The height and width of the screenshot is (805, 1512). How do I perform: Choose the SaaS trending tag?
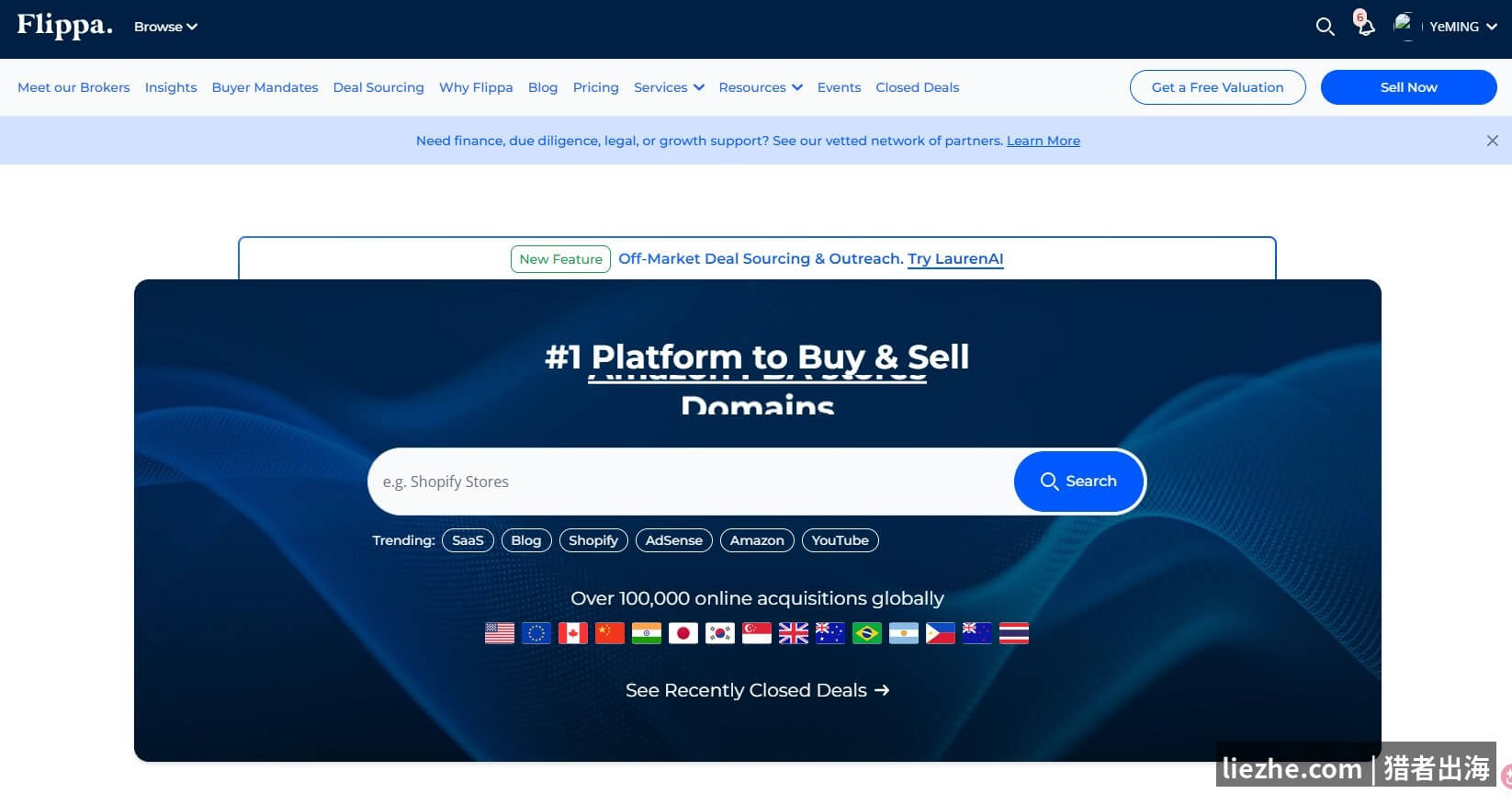click(468, 540)
